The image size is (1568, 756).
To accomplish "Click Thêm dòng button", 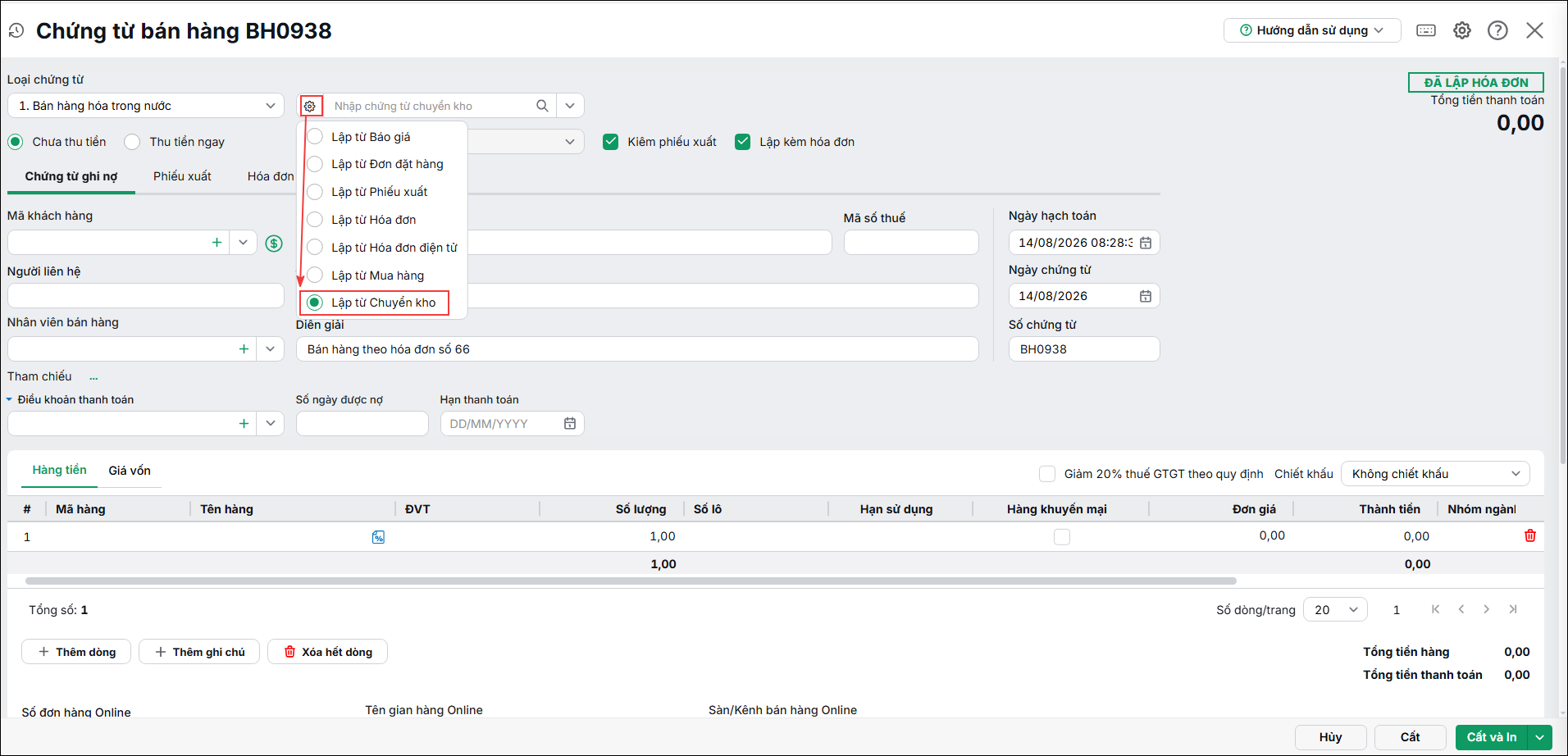I will coord(76,652).
